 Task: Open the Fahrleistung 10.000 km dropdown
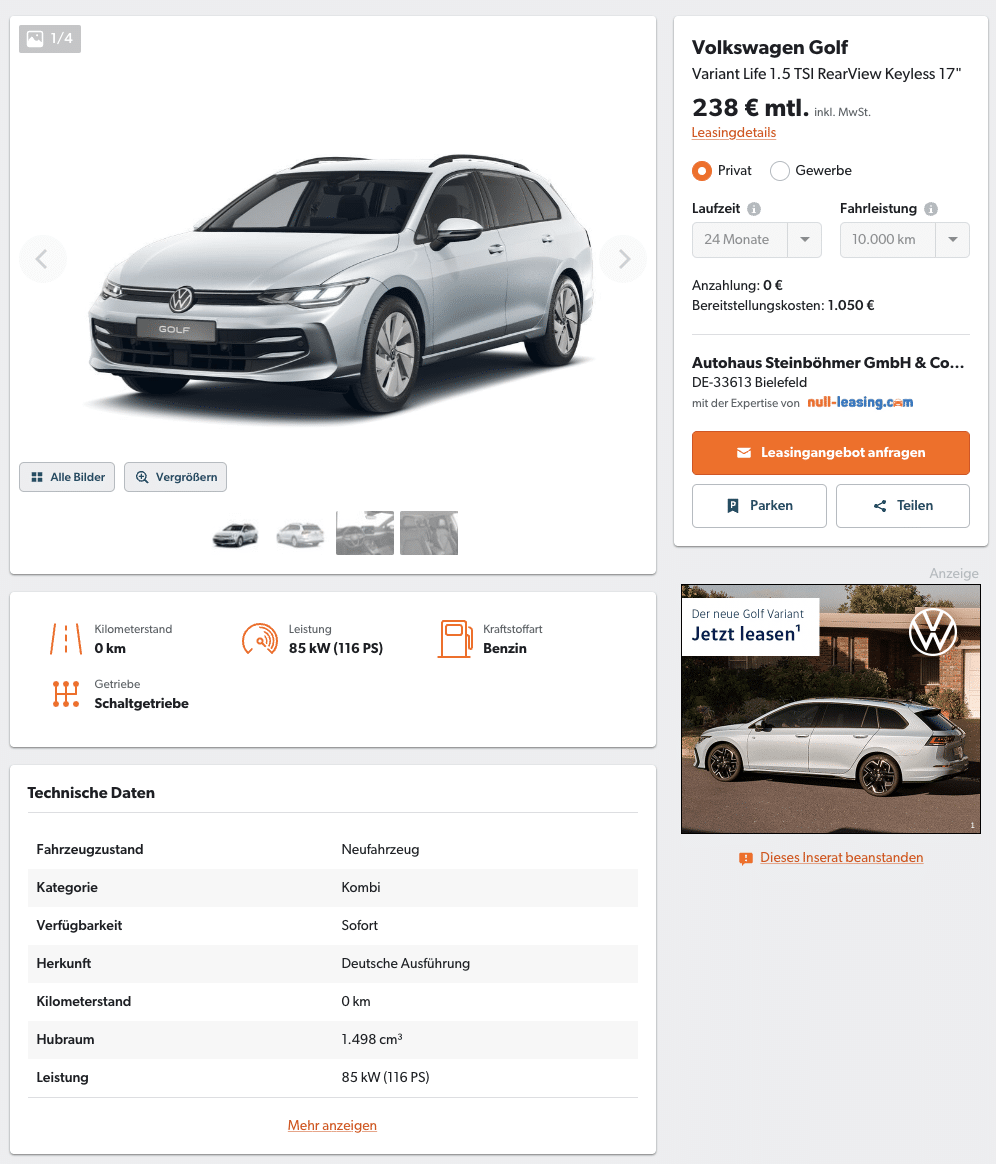pyautogui.click(x=904, y=240)
